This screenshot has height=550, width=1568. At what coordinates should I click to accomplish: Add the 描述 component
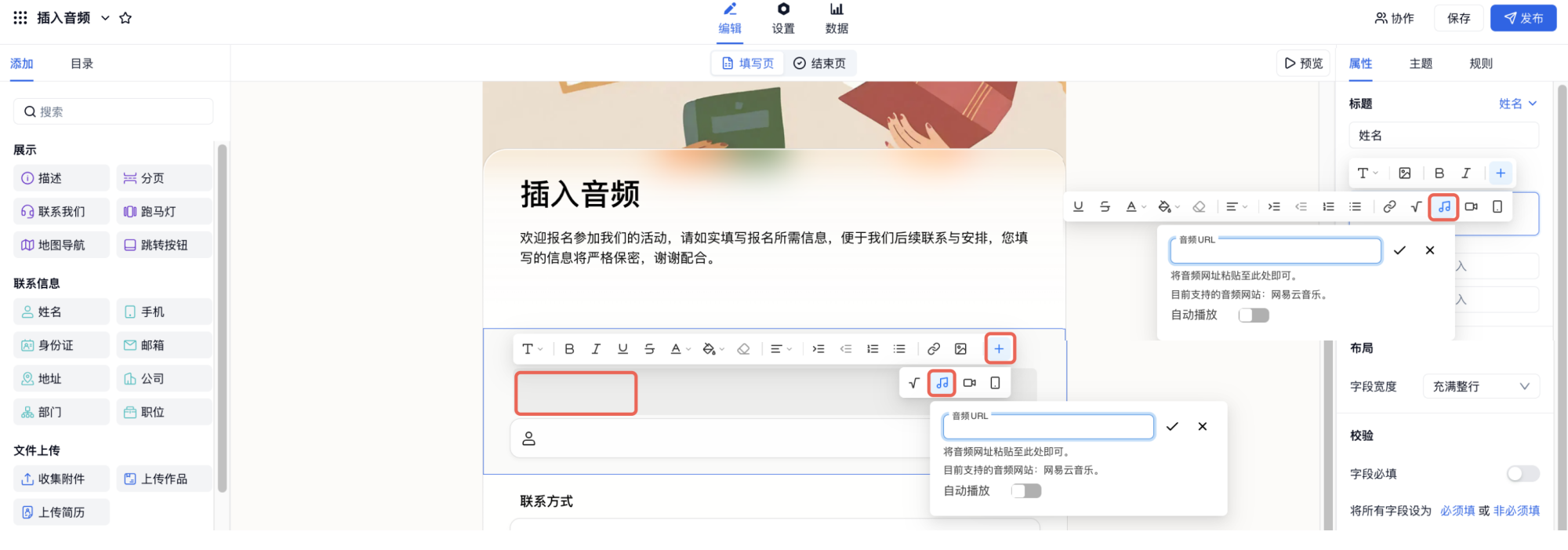[x=61, y=178]
